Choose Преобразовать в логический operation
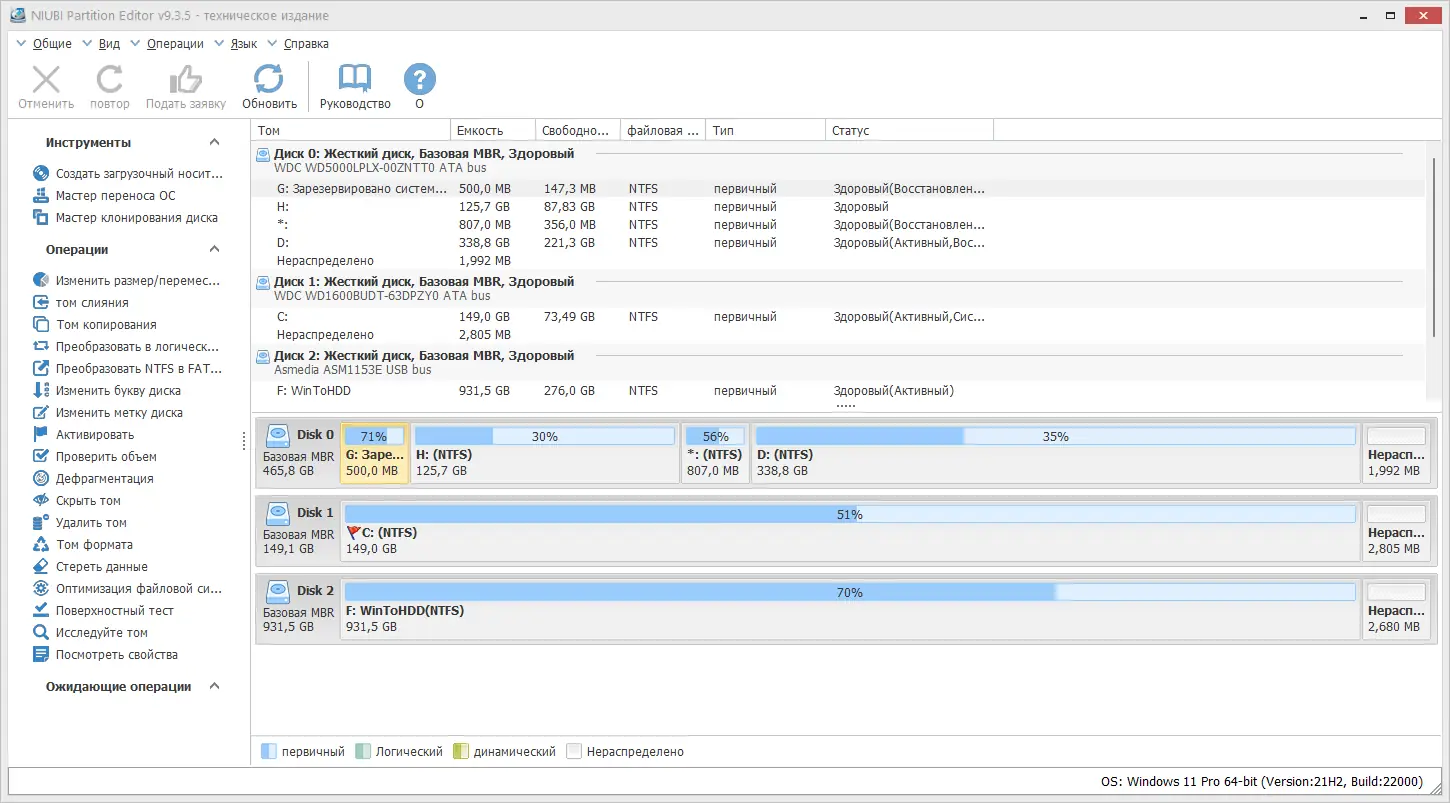Screen dimensions: 1450x803 [x=127, y=347]
